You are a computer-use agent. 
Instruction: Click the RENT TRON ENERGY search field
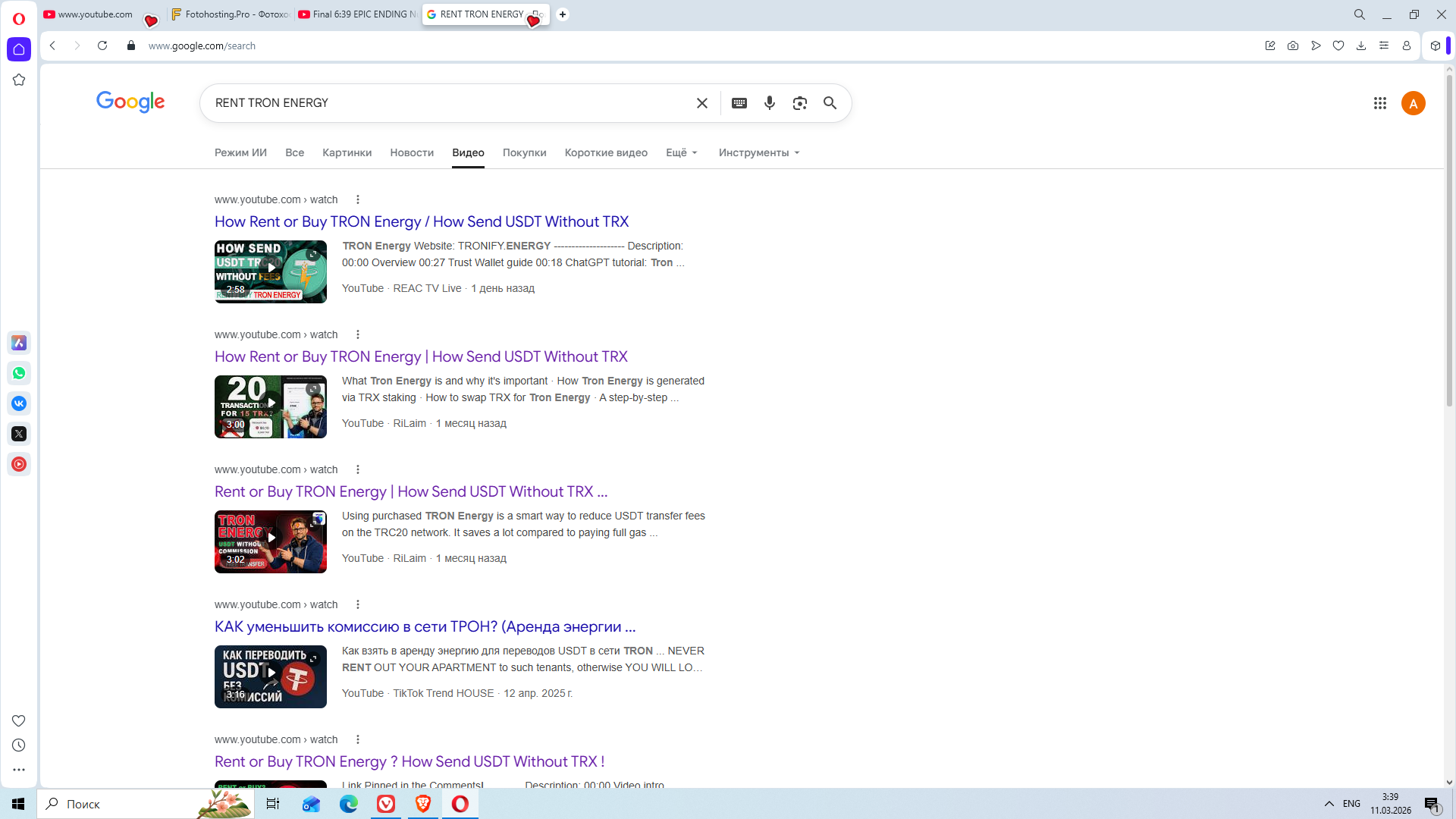point(447,103)
